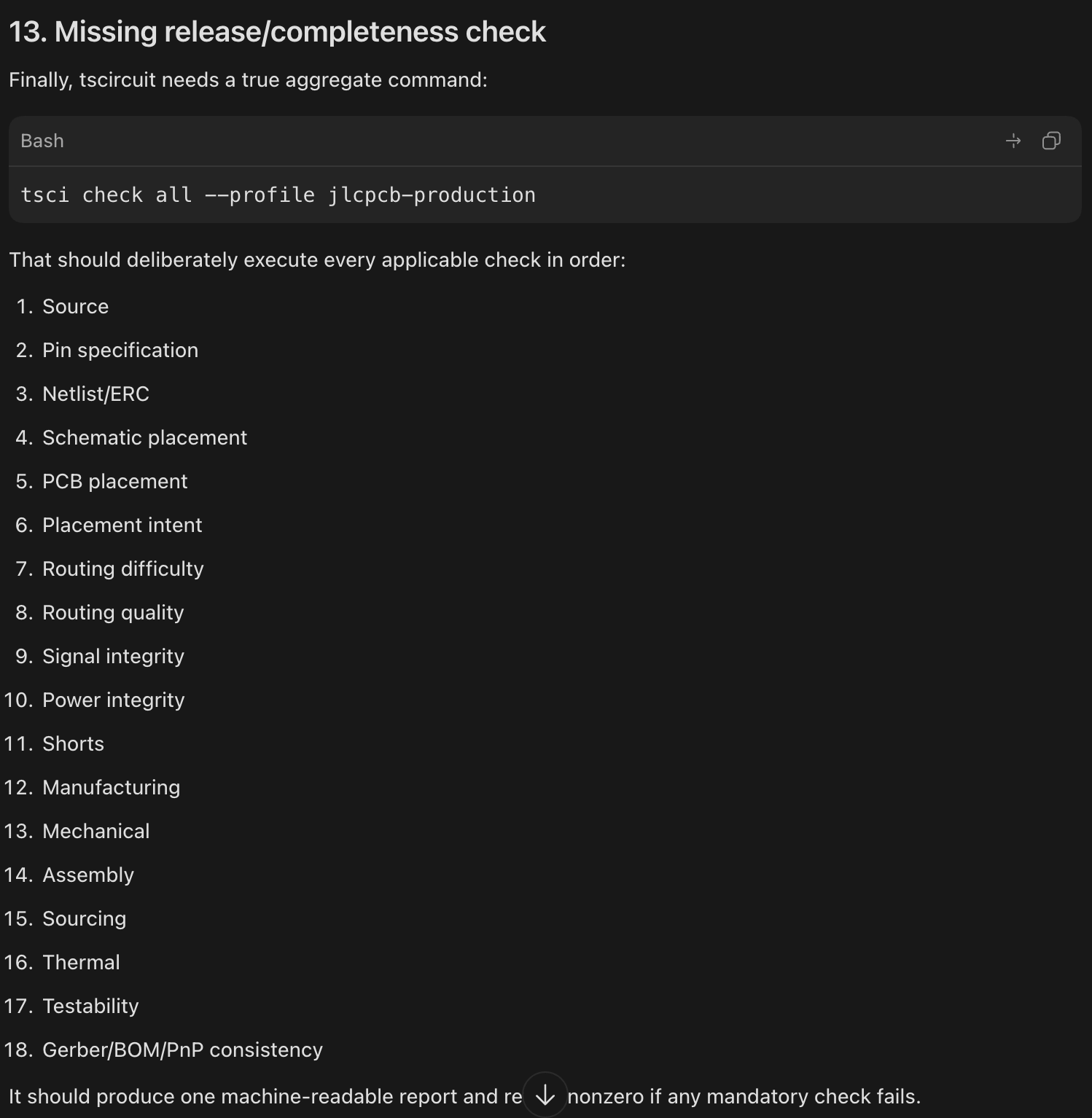
Task: Click the Gerber/BOM/PnP consistency item
Action: point(182,1049)
